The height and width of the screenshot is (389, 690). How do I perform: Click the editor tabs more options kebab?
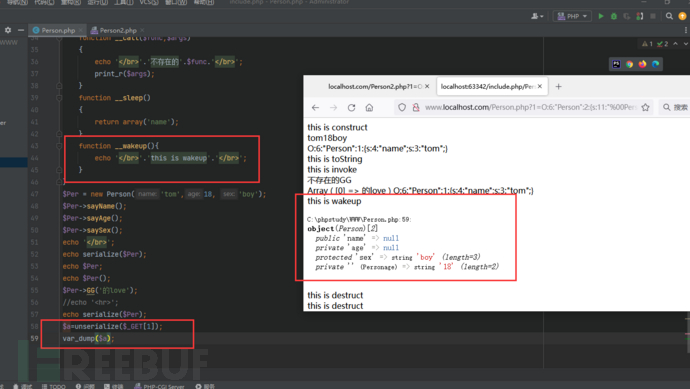click(x=686, y=30)
